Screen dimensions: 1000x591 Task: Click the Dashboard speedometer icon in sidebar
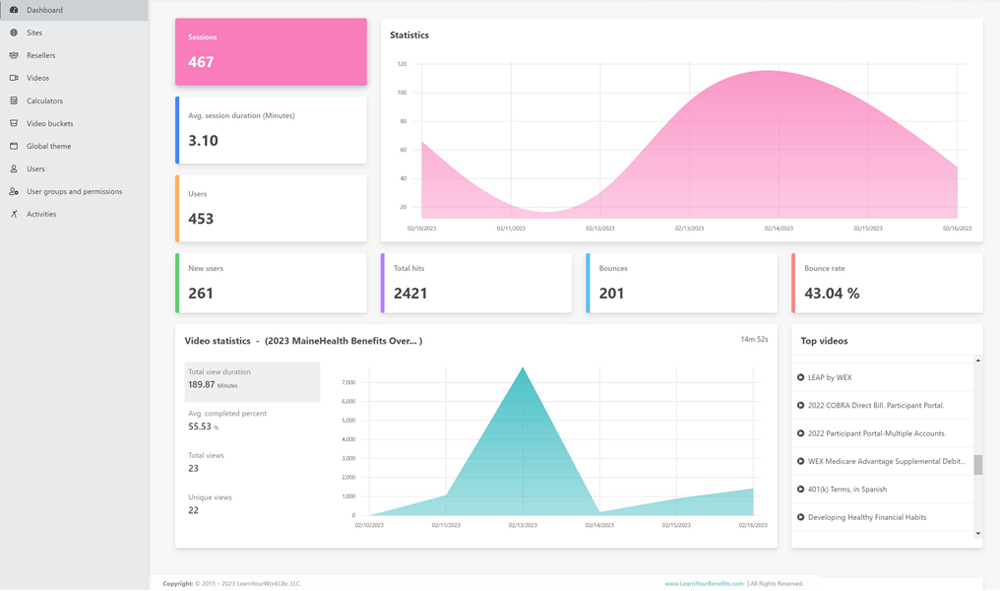click(14, 10)
